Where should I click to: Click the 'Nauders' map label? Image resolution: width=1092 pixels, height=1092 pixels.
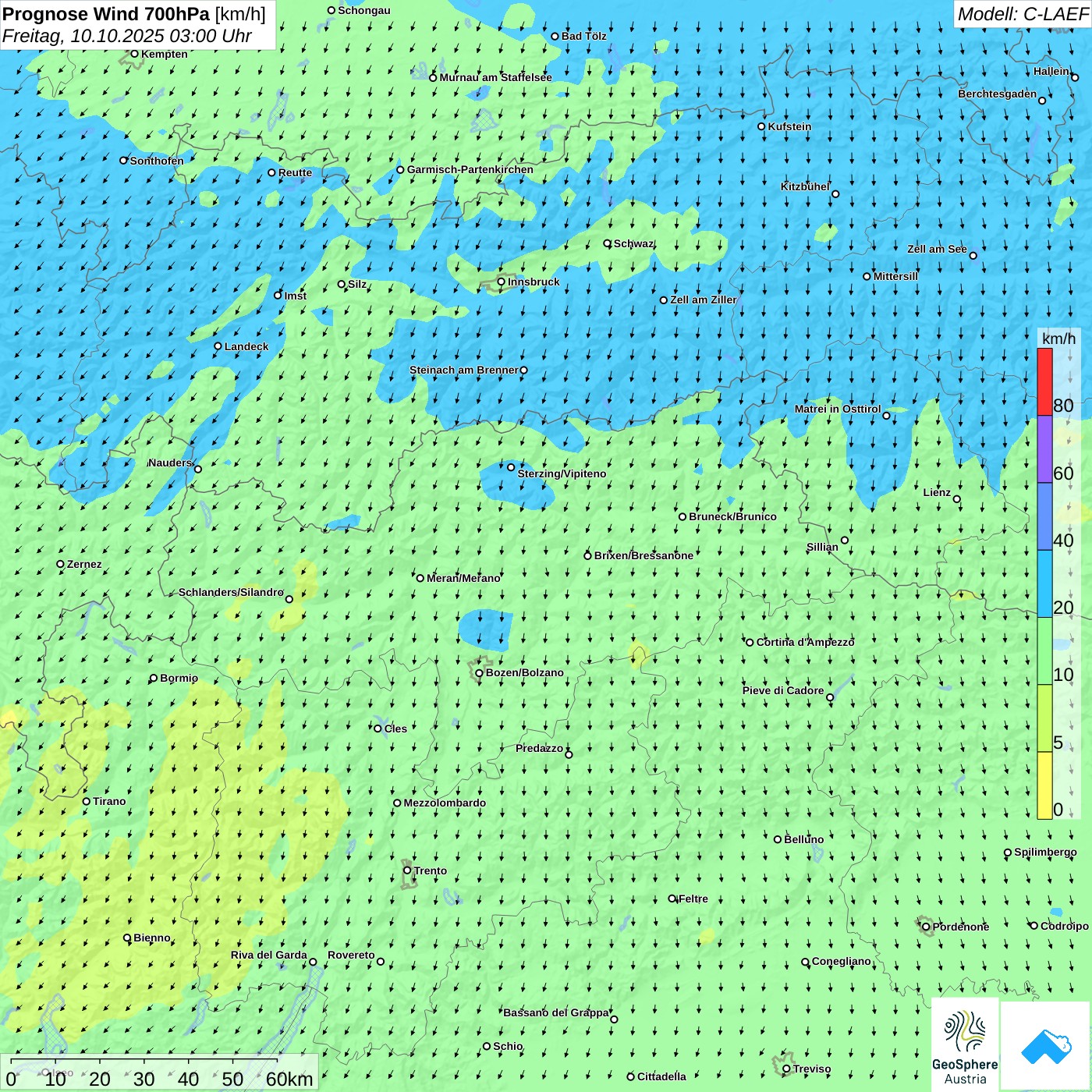click(x=169, y=463)
